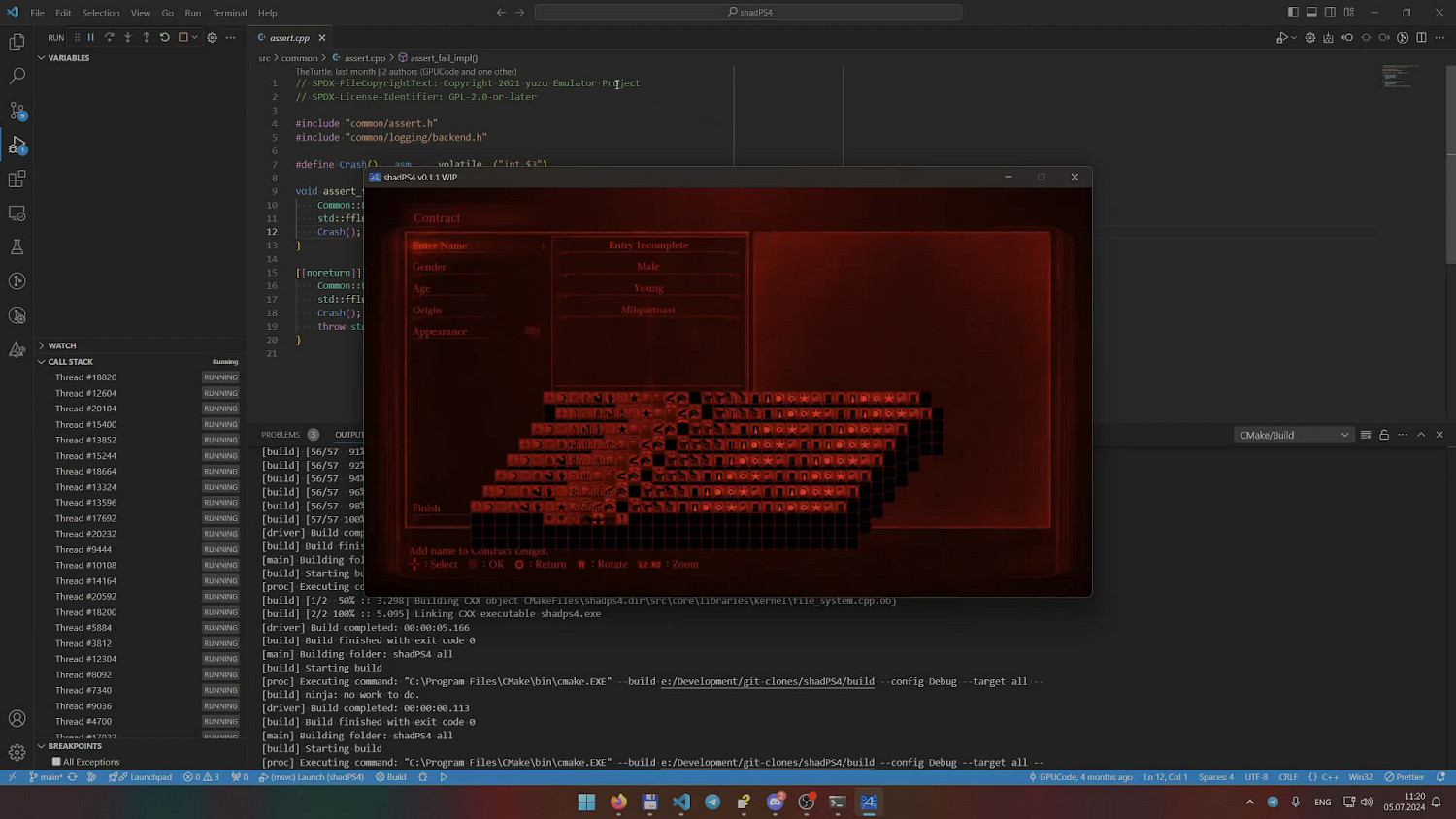Open the Search view in activity bar

pos(17,76)
